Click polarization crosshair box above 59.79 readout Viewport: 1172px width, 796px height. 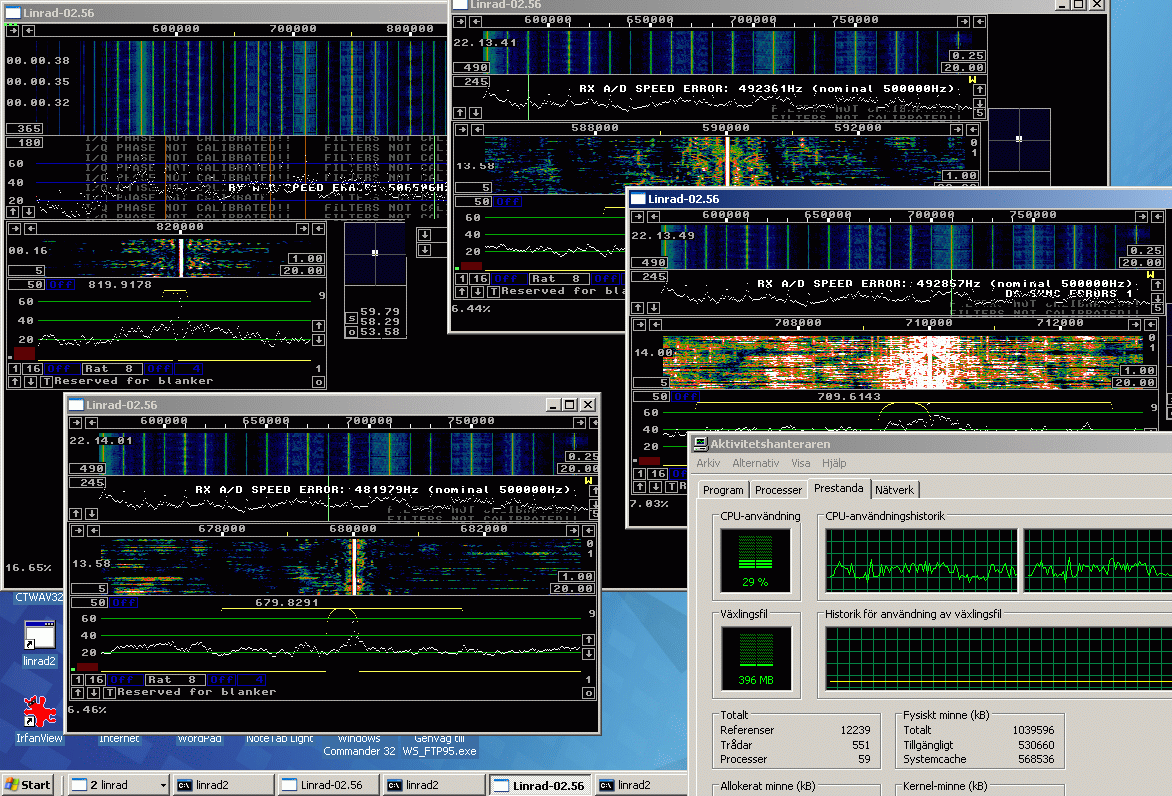(374, 254)
